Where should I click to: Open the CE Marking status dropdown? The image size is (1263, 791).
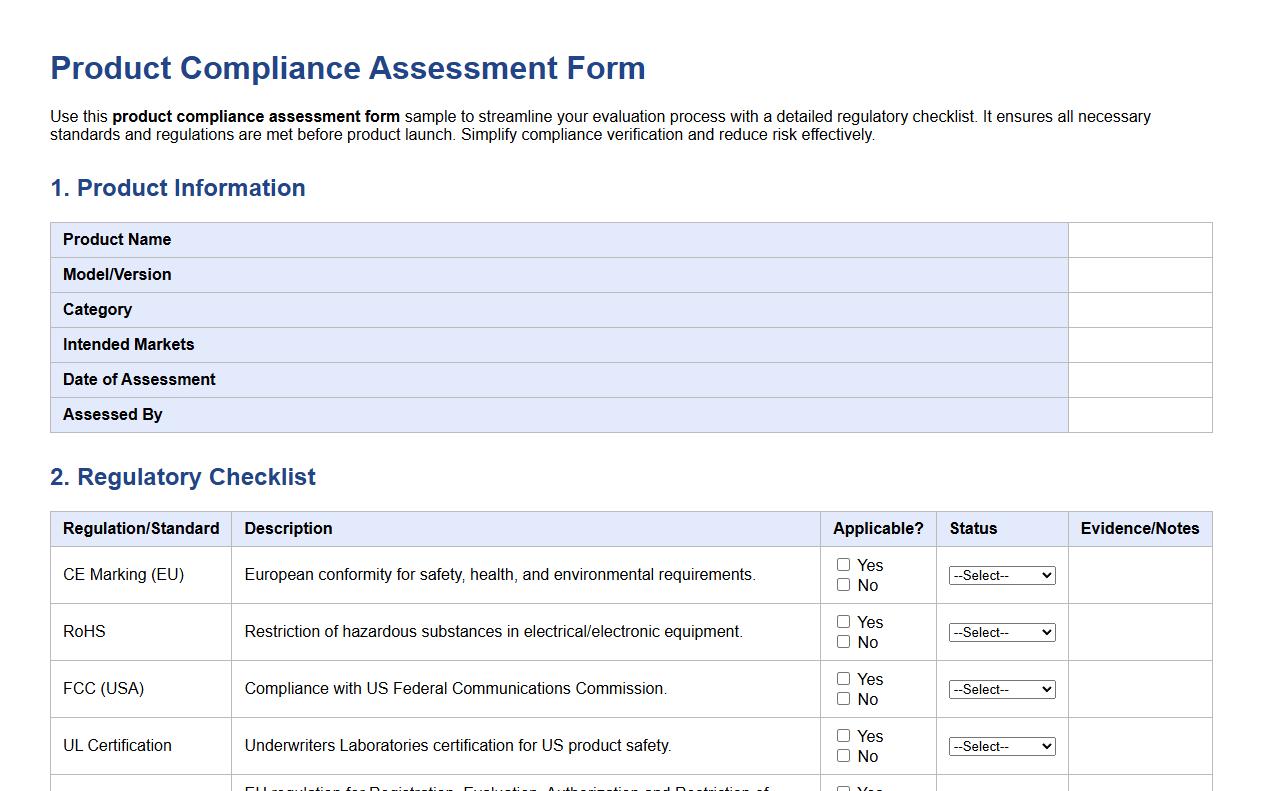[1002, 575]
